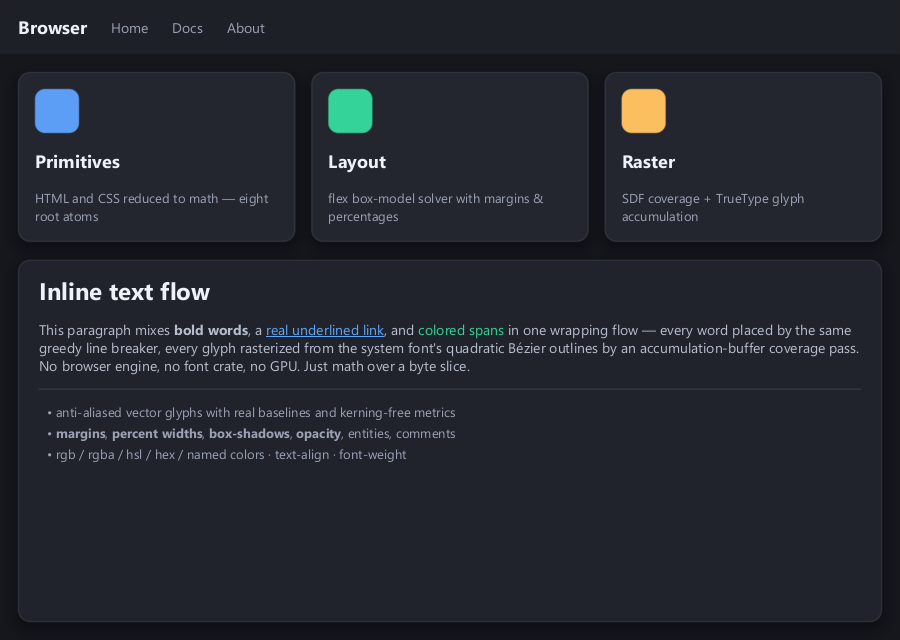Click the blue Primitives card icon
The height and width of the screenshot is (640, 900).
[x=57, y=111]
